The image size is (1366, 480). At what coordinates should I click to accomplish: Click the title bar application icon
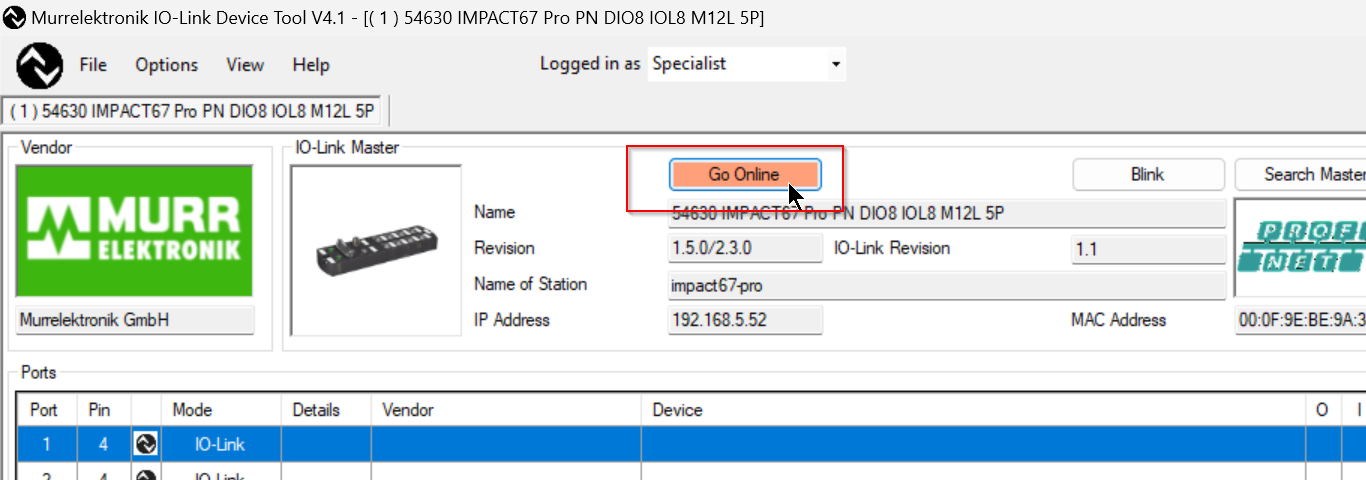pyautogui.click(x=15, y=18)
